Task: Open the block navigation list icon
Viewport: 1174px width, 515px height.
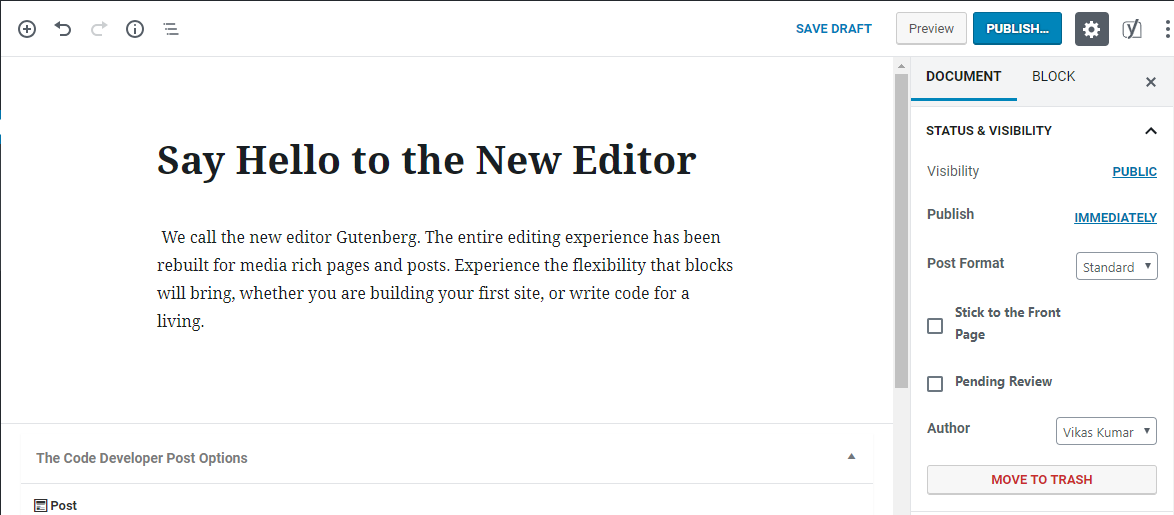Action: point(171,29)
